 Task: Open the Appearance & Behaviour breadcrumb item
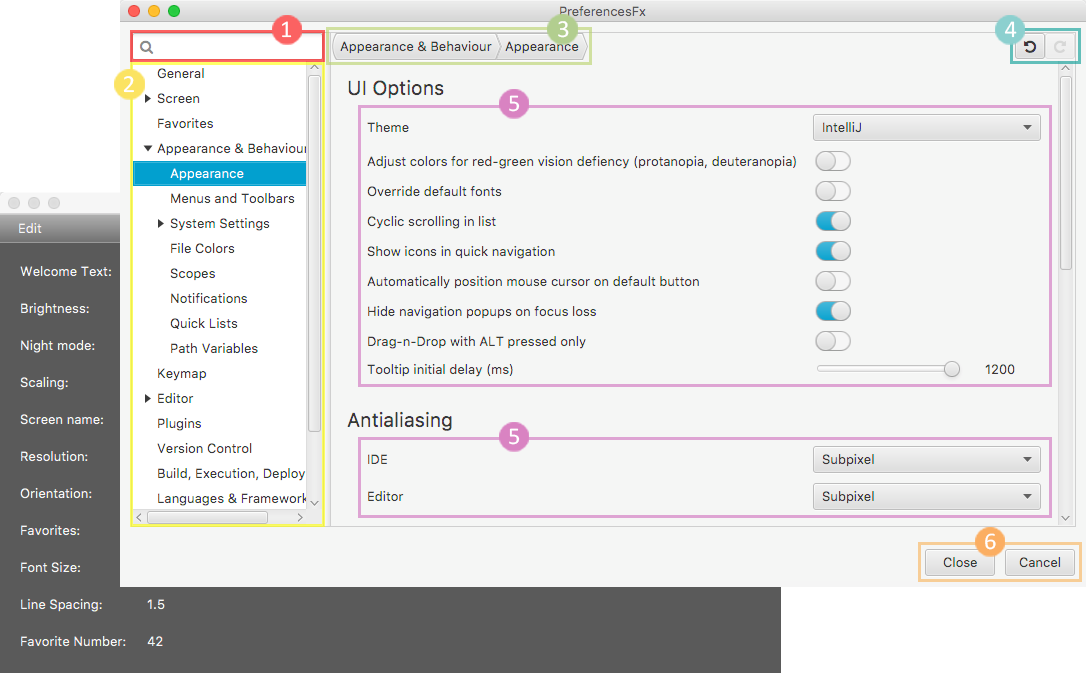click(415, 46)
